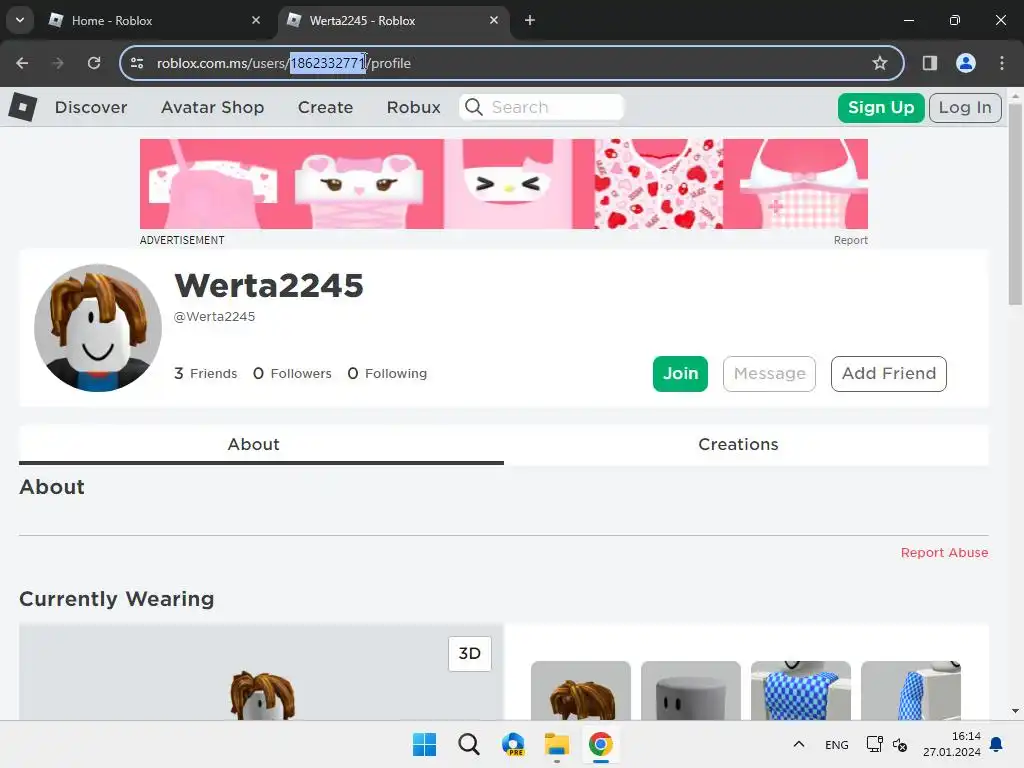
Task: Close the Home - Roblox tab
Action: pos(256,20)
